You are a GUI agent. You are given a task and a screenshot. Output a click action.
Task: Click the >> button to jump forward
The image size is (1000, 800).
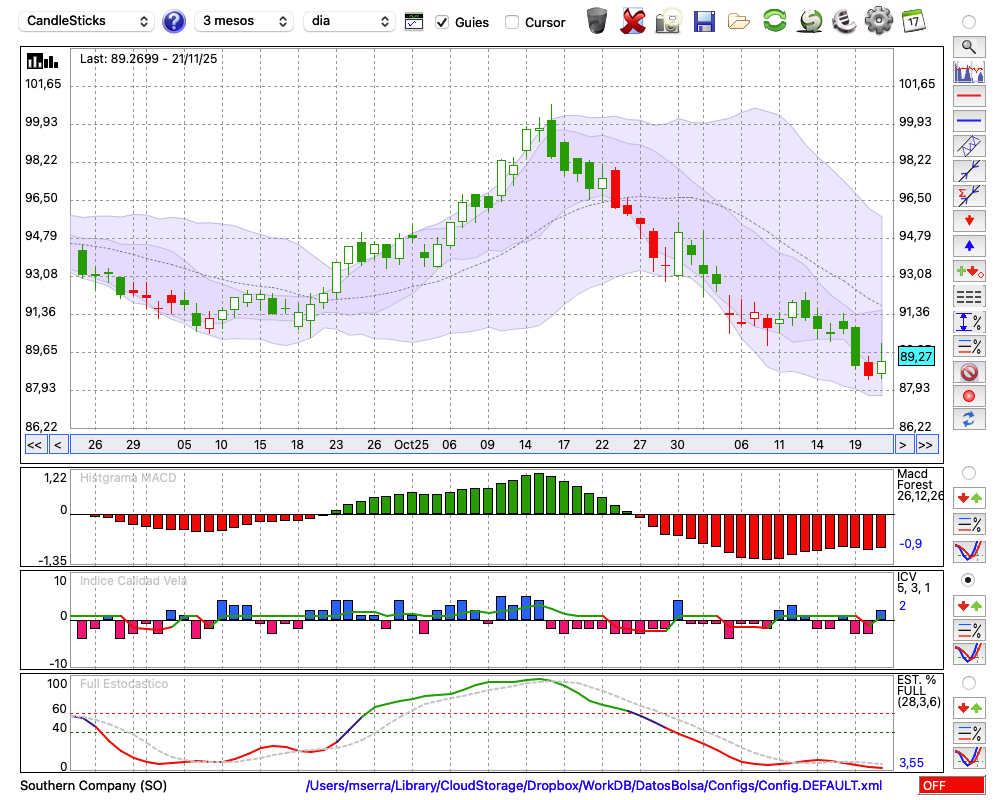(926, 445)
